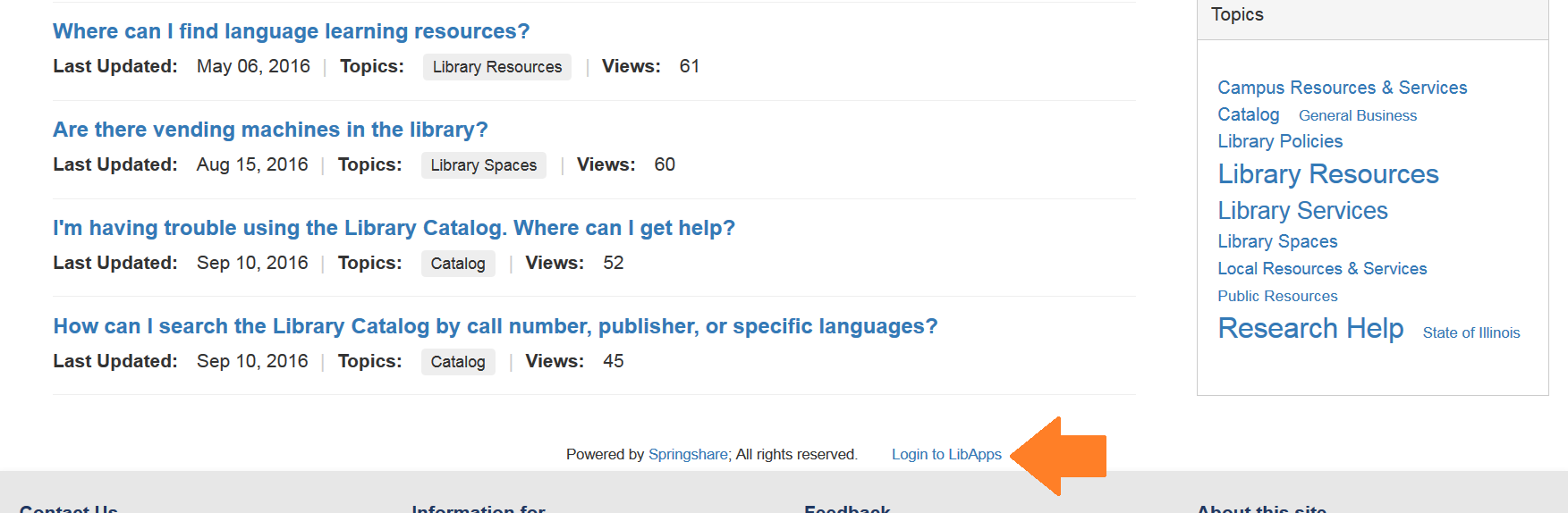Open Library Spaces in the Topics sidebar
Image resolution: width=1568 pixels, height=513 pixels.
point(1276,241)
